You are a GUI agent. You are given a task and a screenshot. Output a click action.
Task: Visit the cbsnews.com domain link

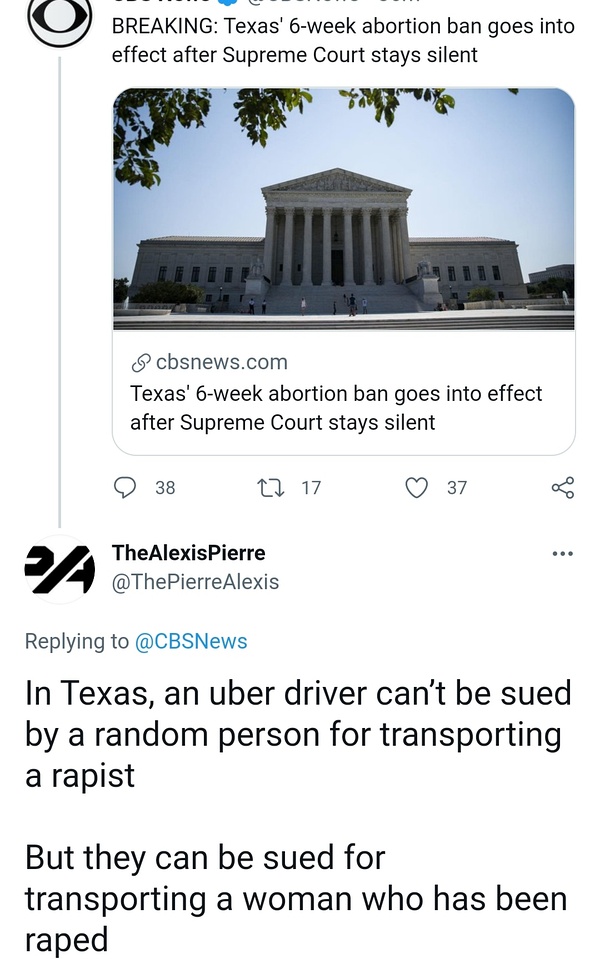pos(221,362)
